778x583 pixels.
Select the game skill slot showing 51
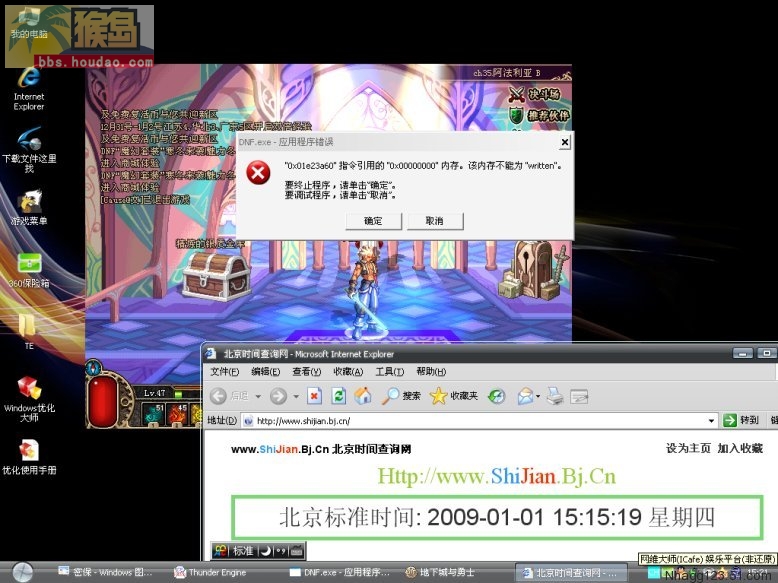pyautogui.click(x=153, y=415)
